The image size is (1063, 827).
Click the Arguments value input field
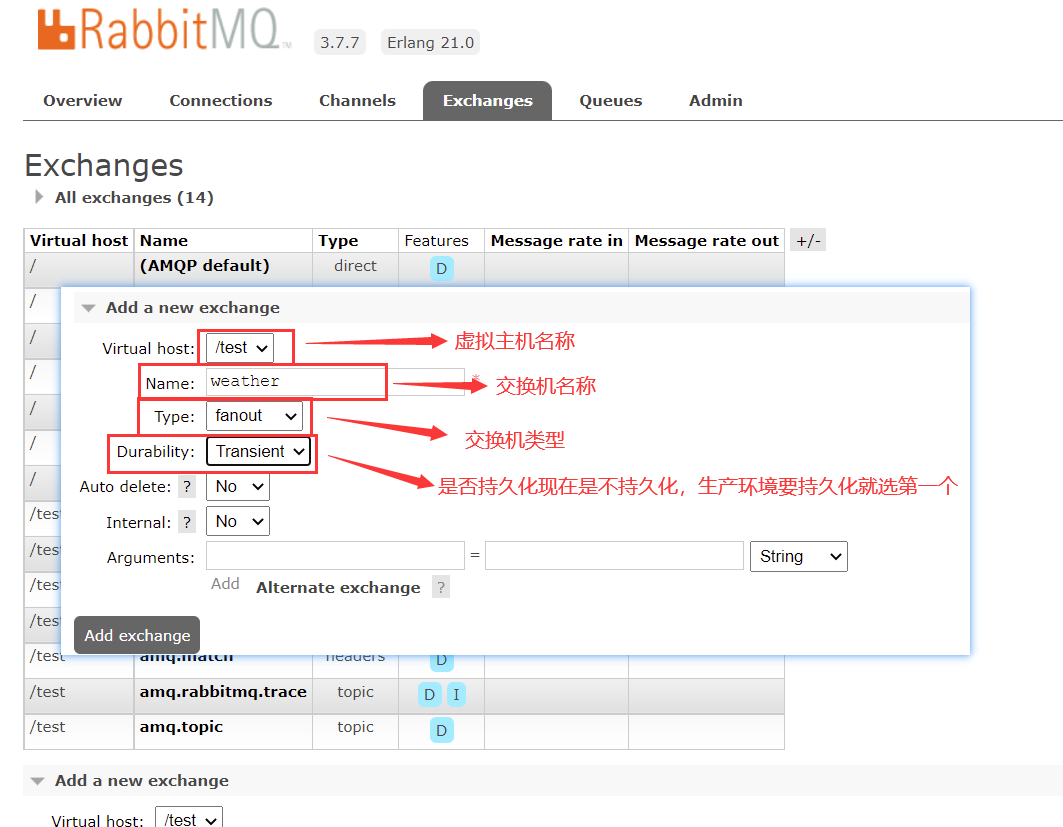pyautogui.click(x=614, y=556)
